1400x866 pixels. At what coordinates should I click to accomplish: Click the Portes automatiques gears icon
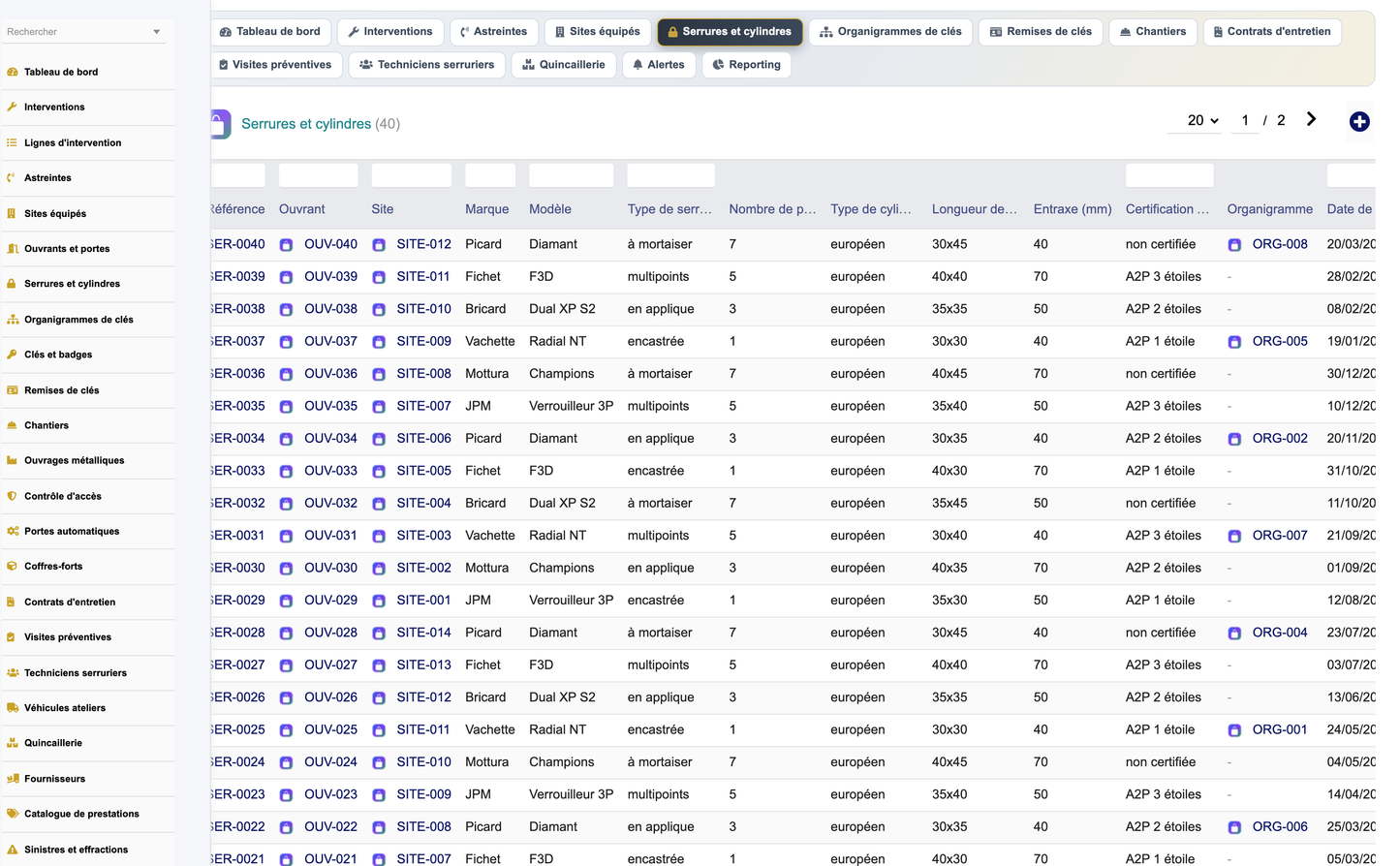pos(12,531)
